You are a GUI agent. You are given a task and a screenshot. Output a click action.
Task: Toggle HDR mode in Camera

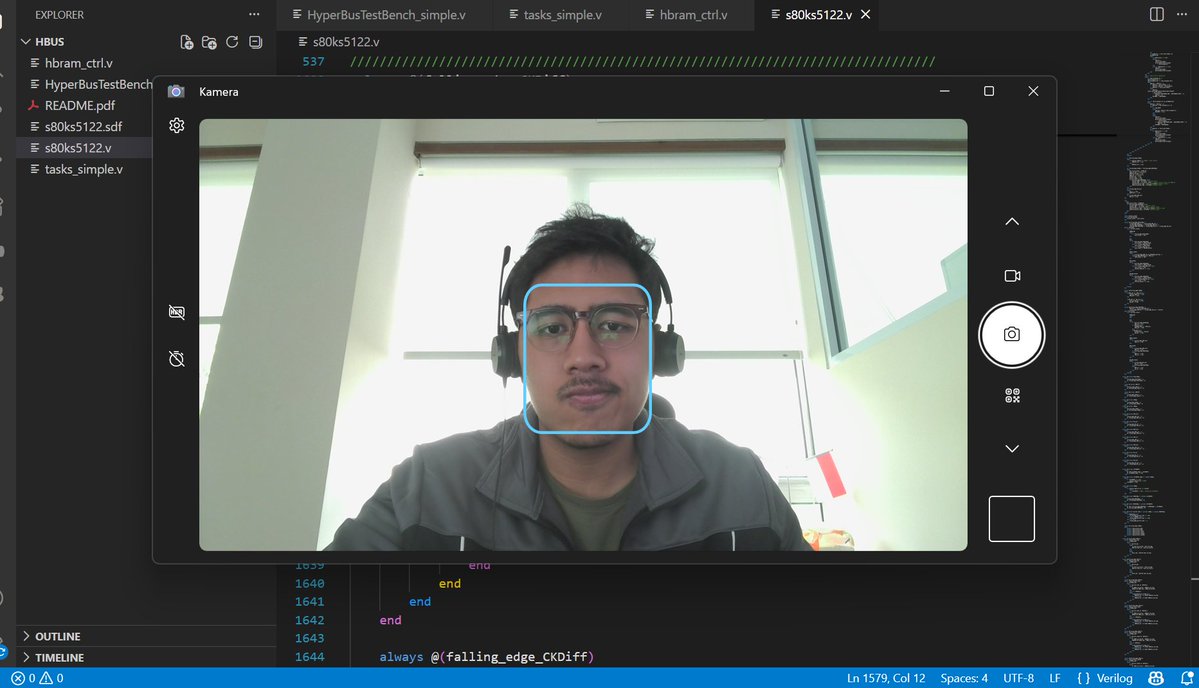point(177,312)
